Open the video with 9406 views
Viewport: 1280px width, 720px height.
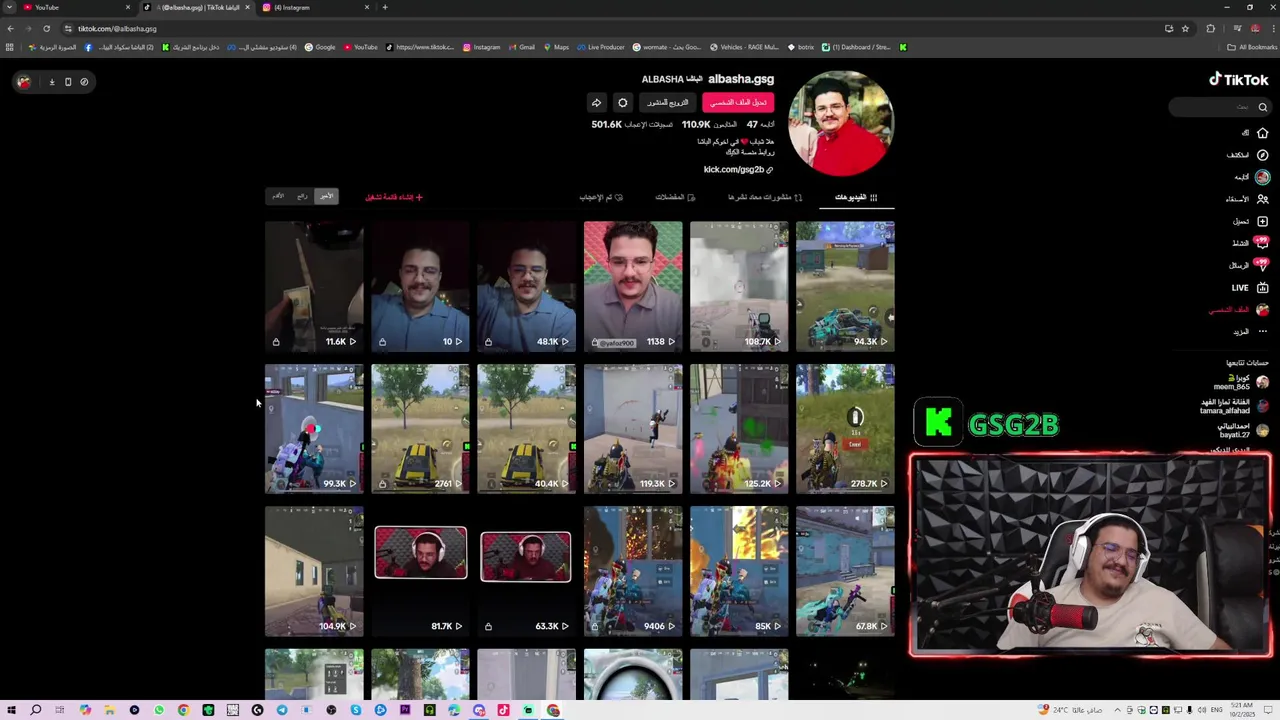tap(633, 571)
